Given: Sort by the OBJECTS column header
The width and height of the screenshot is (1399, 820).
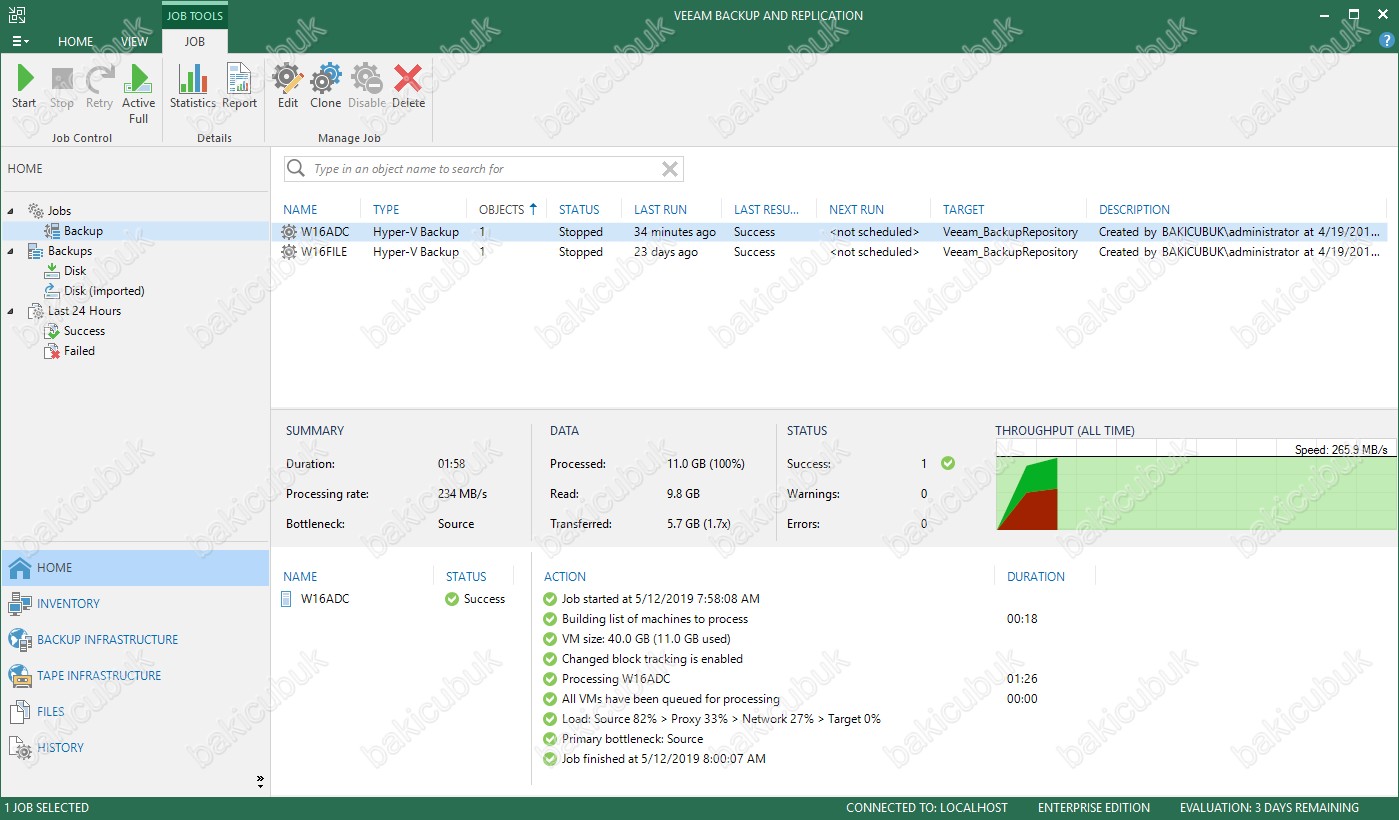Looking at the screenshot, I should click(508, 210).
